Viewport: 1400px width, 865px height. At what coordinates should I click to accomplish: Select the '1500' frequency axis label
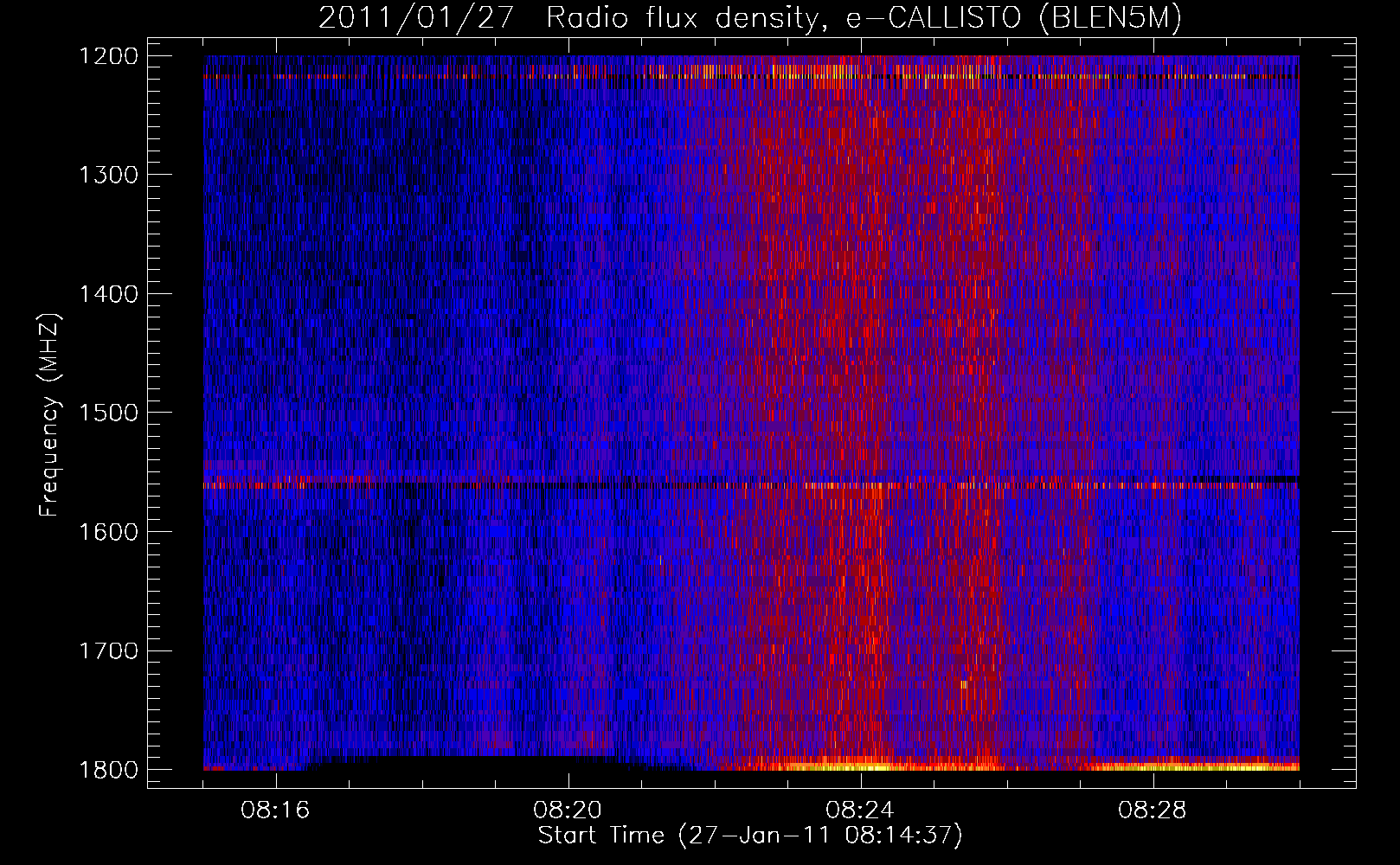(108, 413)
